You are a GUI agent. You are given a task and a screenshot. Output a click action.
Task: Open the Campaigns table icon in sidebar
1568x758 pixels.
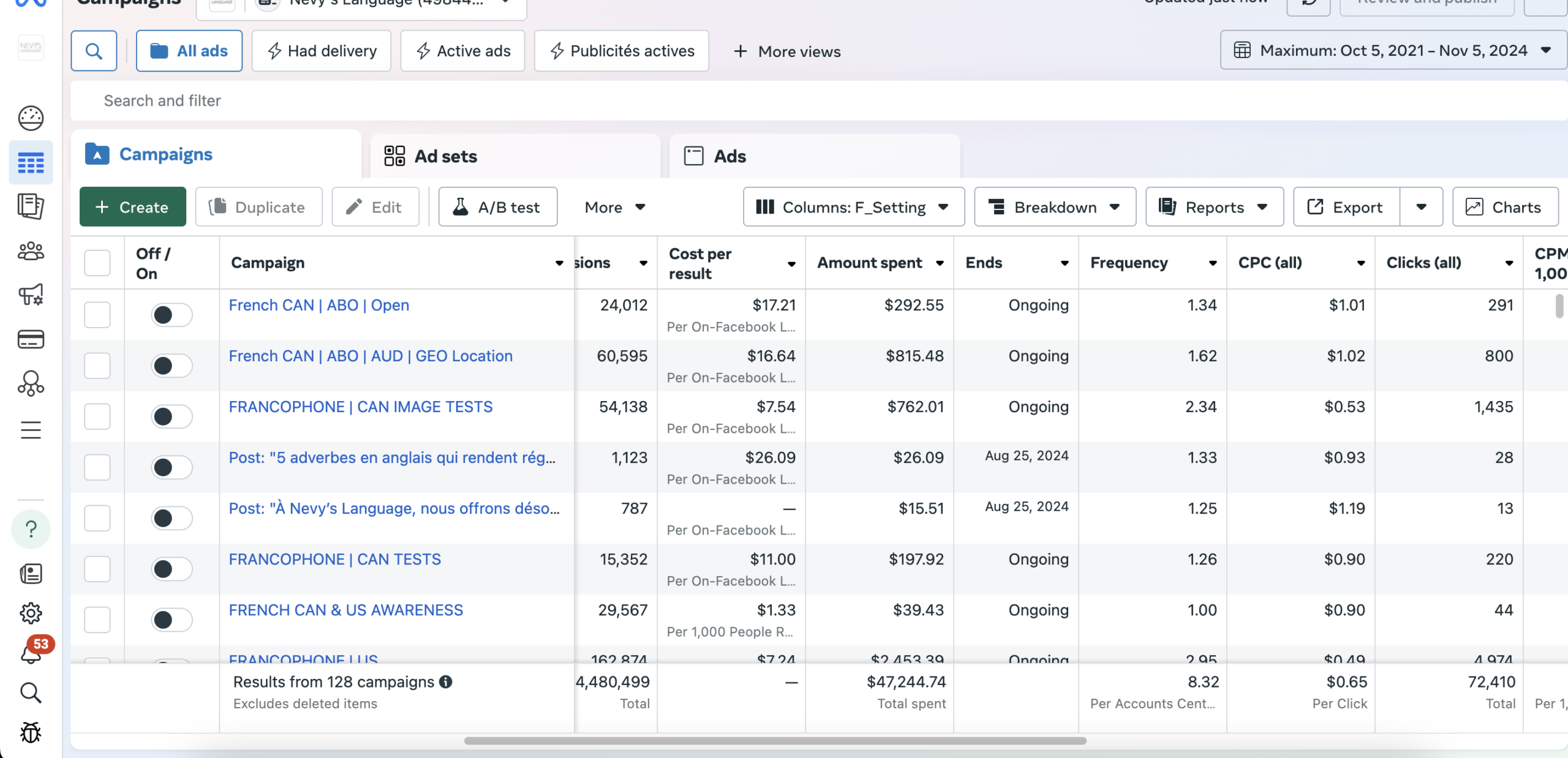31,163
